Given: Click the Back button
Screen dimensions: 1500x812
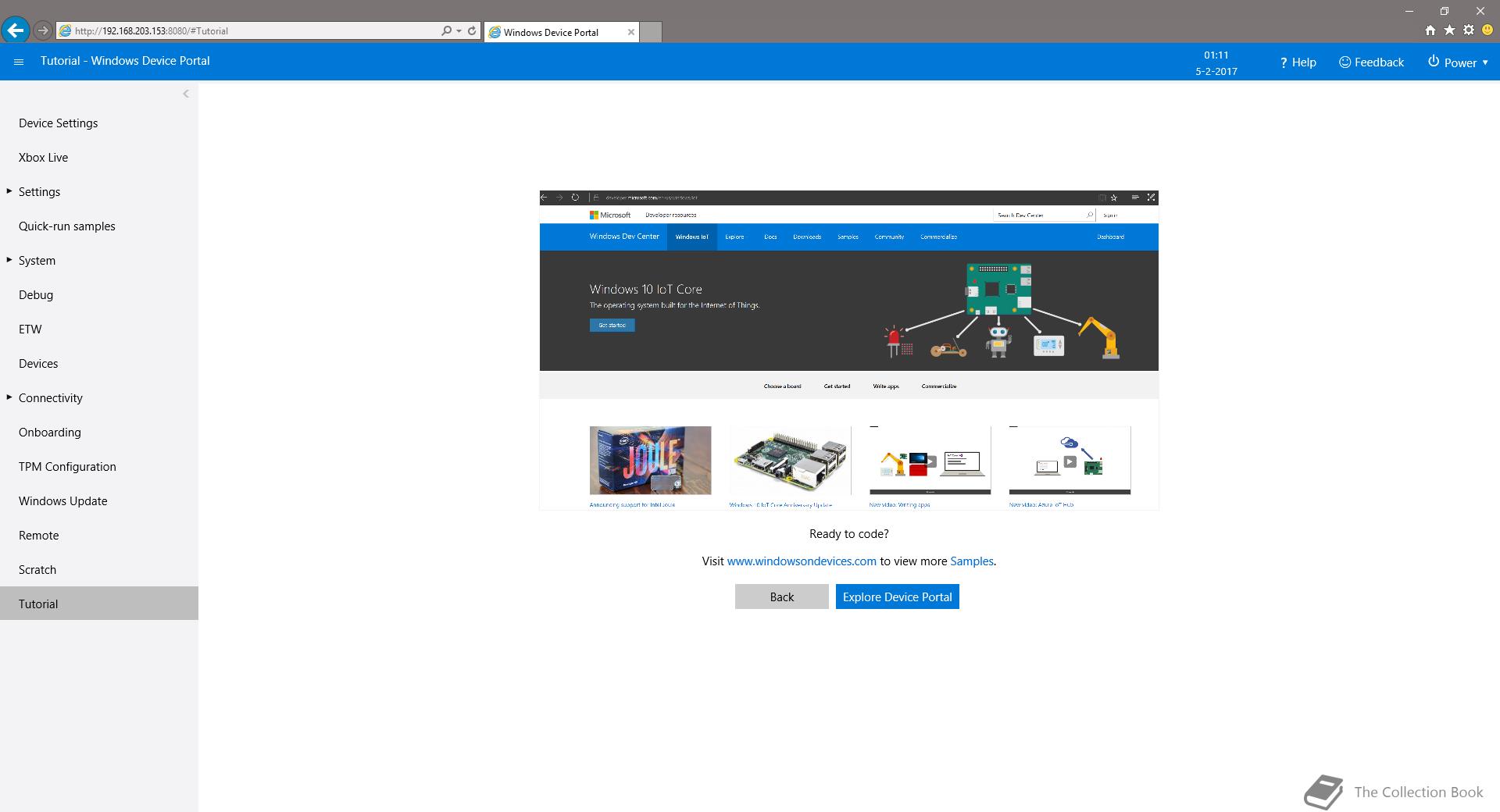Looking at the screenshot, I should point(781,597).
